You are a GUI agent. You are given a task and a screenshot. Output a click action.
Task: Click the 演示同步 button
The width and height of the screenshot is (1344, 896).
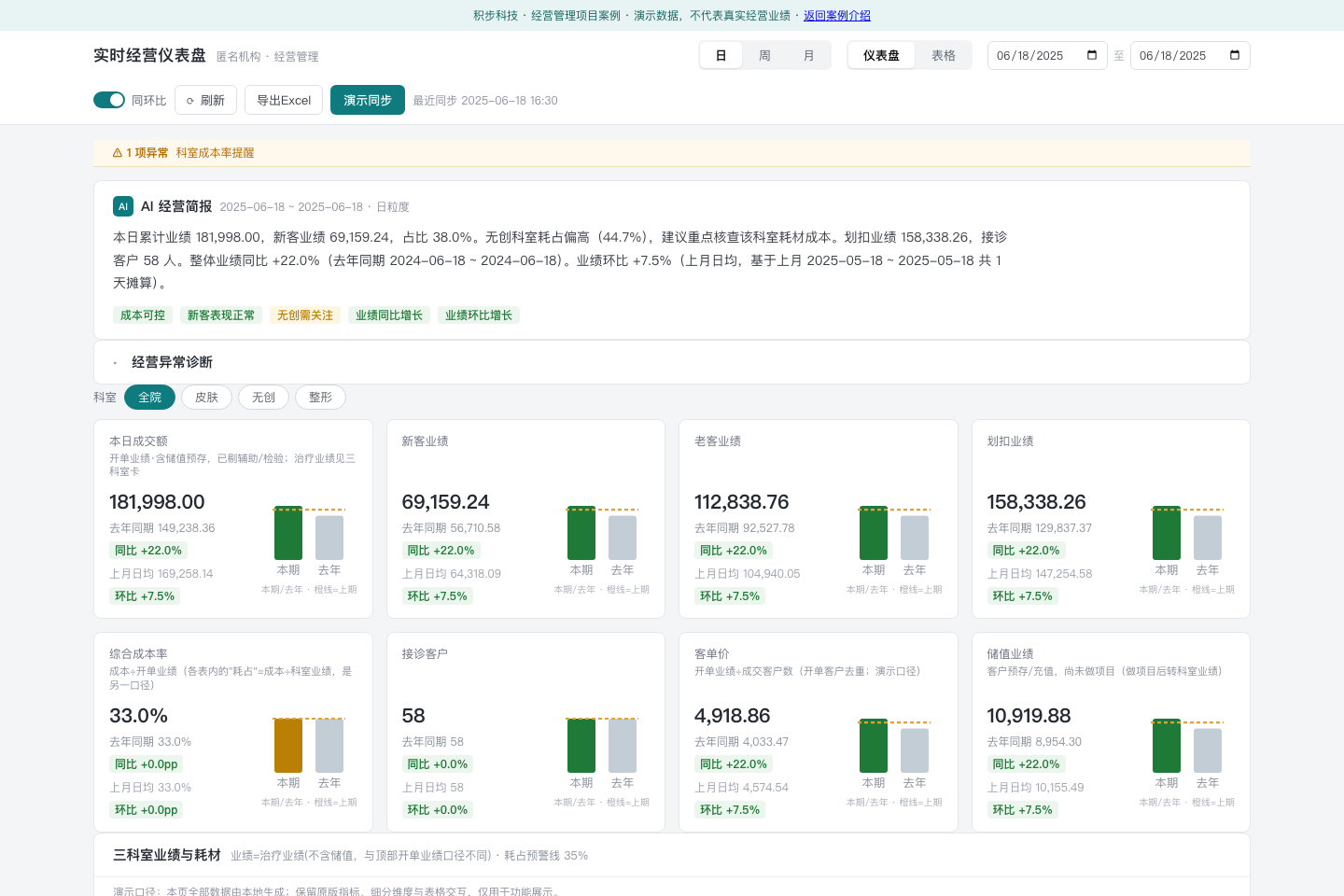tap(368, 100)
